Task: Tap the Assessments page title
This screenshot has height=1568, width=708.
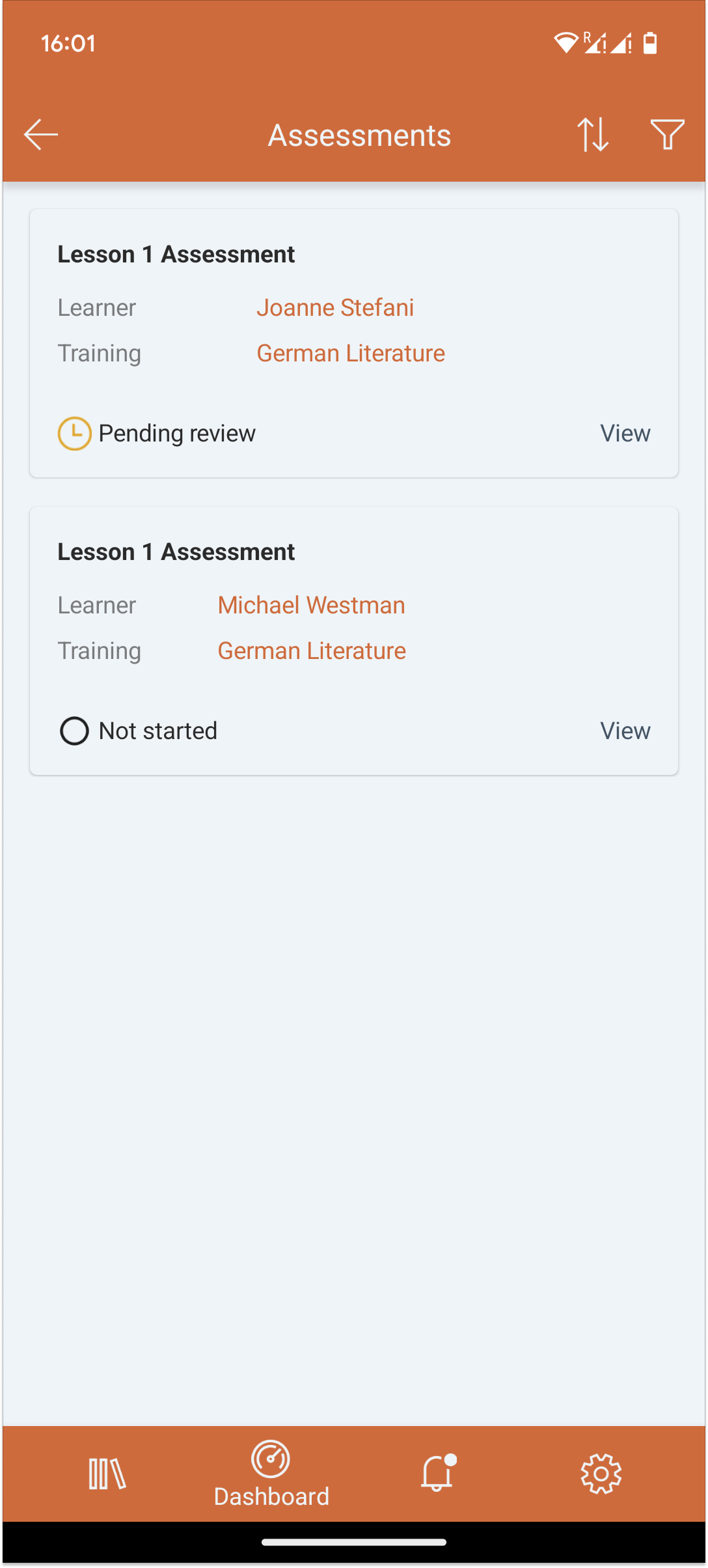Action: [359, 135]
